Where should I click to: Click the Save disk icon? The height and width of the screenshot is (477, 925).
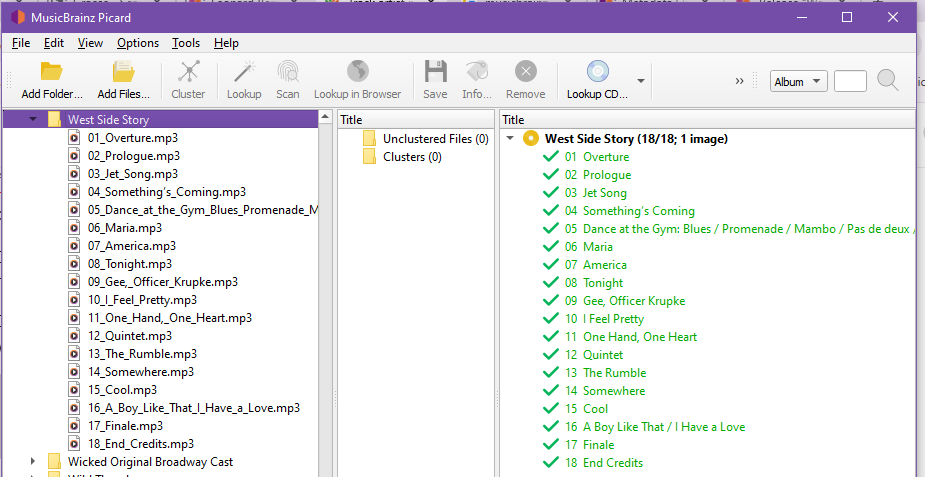pyautogui.click(x=435, y=72)
